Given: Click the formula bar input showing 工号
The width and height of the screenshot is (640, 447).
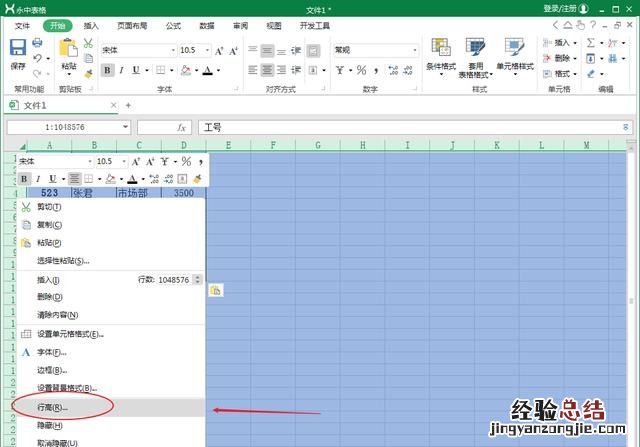Looking at the screenshot, I should pos(400,127).
